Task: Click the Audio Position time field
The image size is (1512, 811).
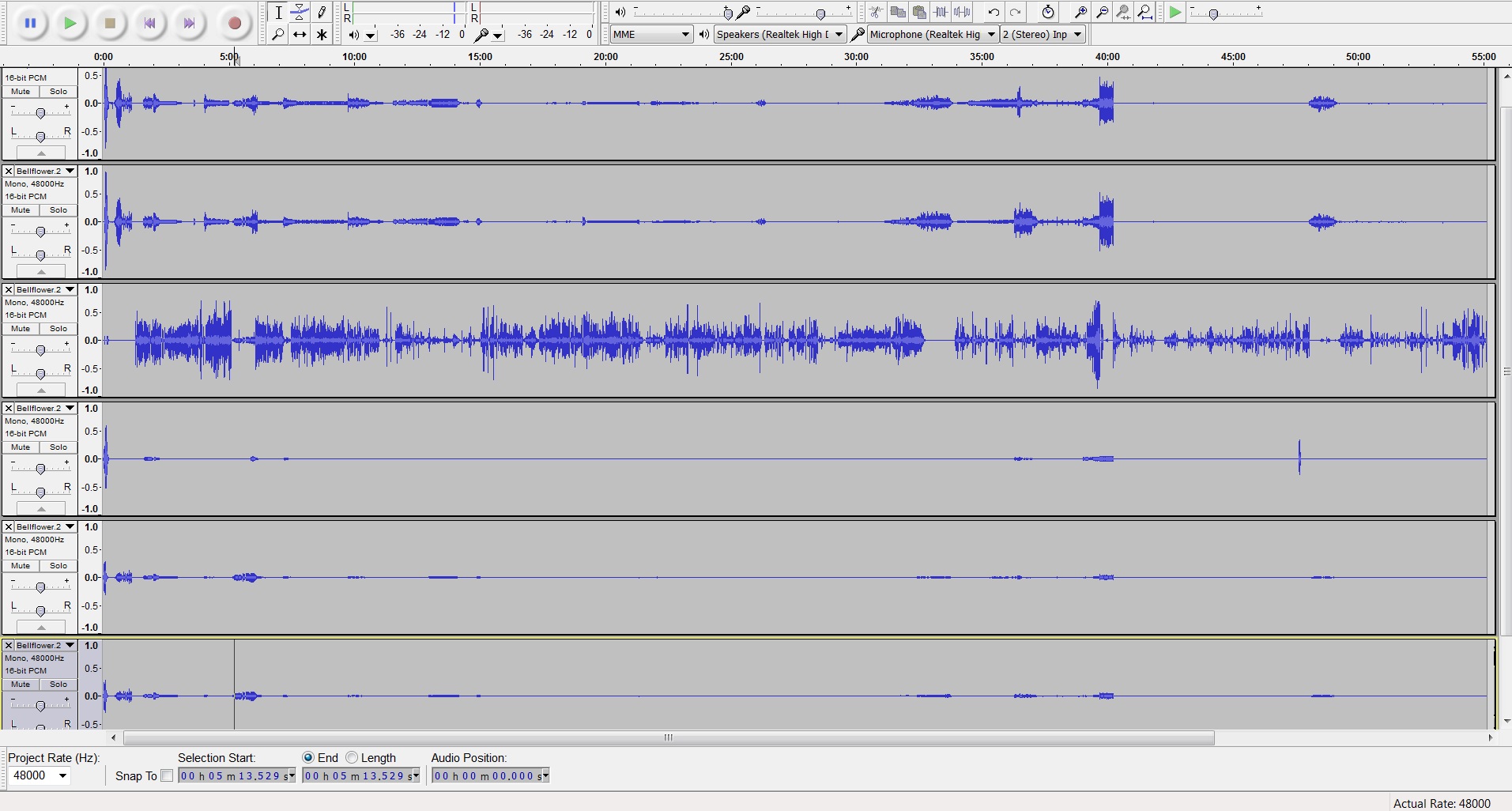Action: point(490,776)
